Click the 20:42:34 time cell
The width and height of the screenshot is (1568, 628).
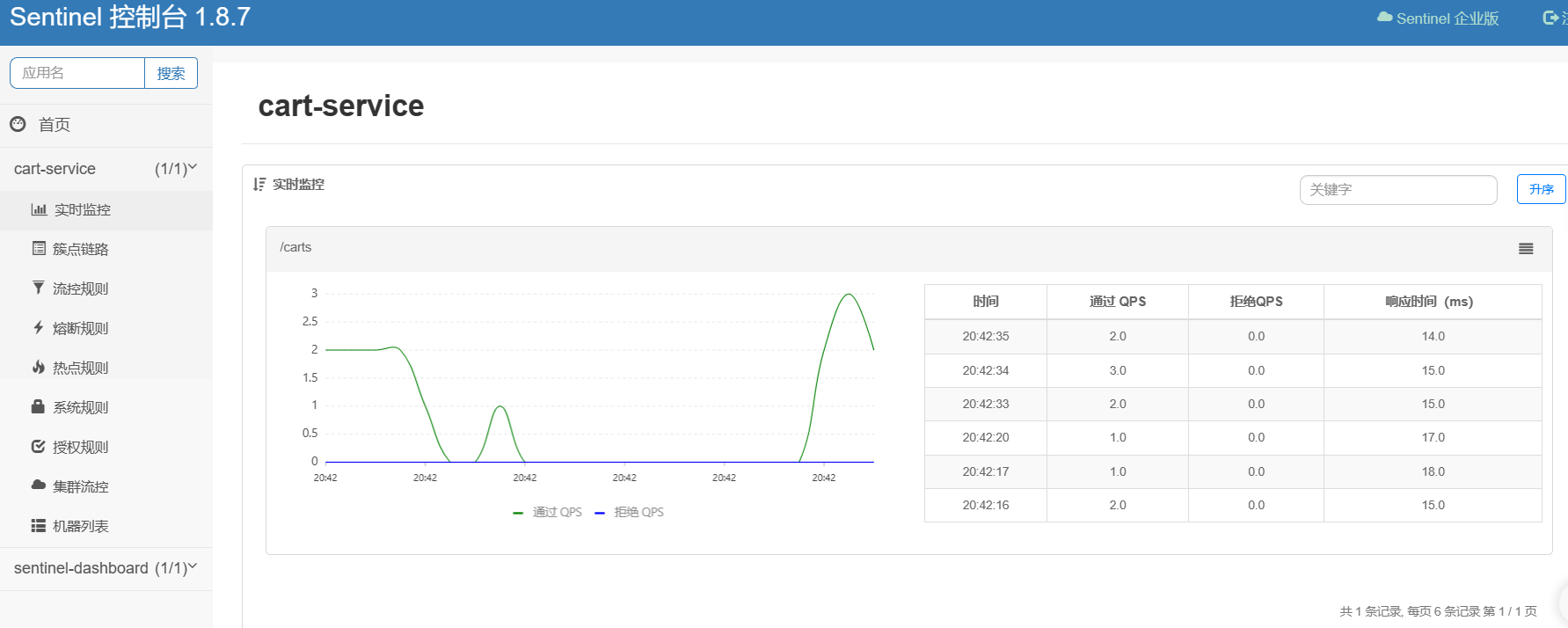coord(986,370)
